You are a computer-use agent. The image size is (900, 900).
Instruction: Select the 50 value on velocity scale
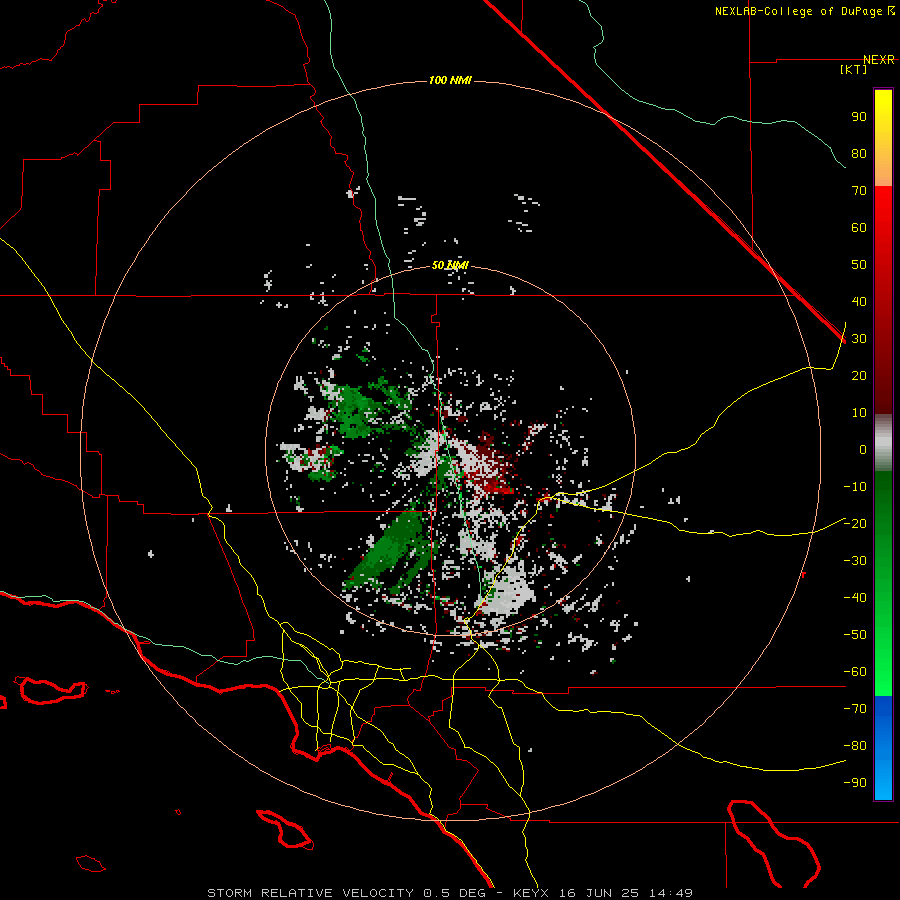(859, 265)
